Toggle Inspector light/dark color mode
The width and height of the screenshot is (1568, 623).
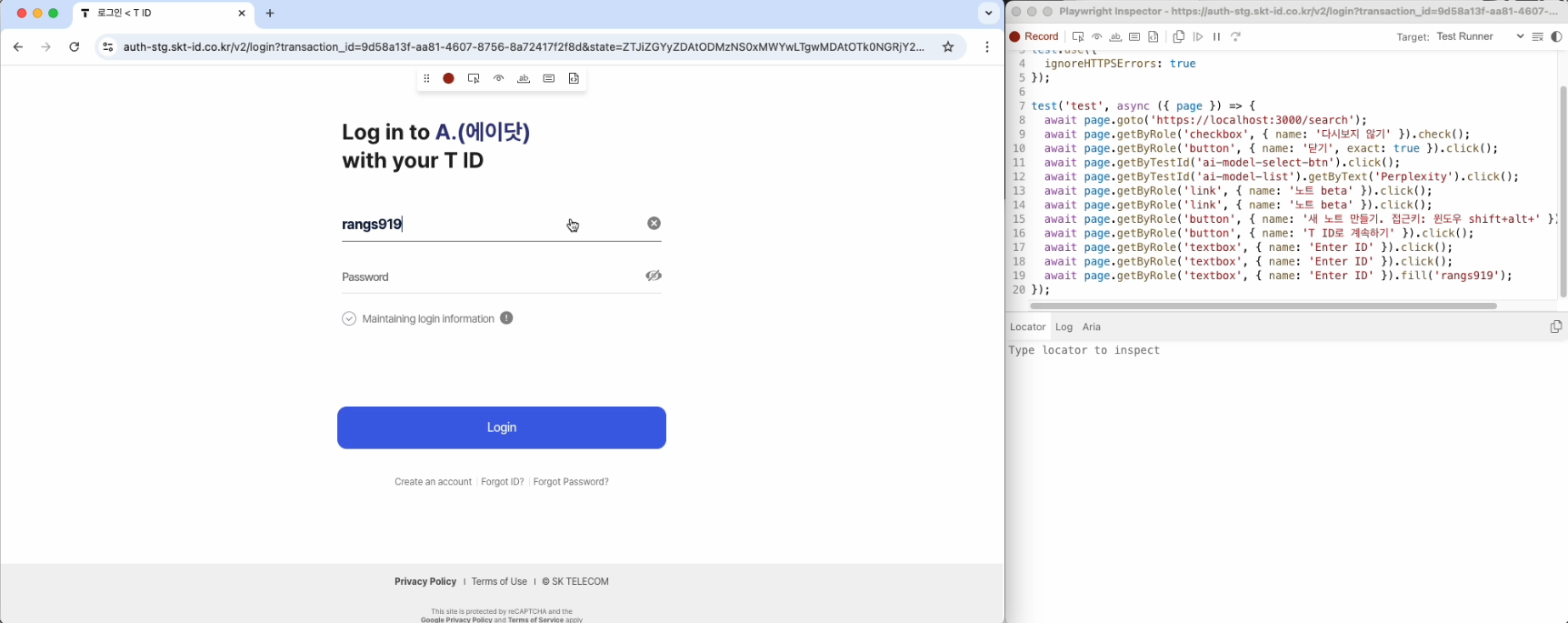(1556, 37)
